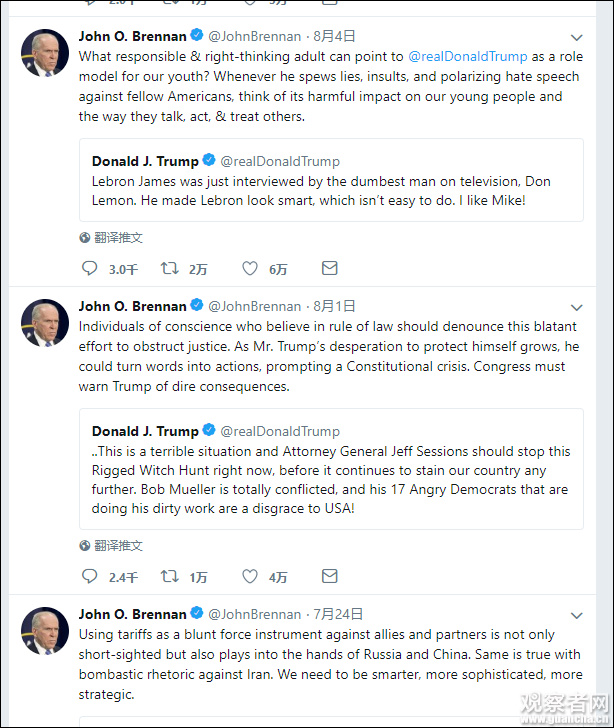The width and height of the screenshot is (614, 728).
Task: Click John O. Brennan name on July 24 tweet
Action: coord(132,614)
